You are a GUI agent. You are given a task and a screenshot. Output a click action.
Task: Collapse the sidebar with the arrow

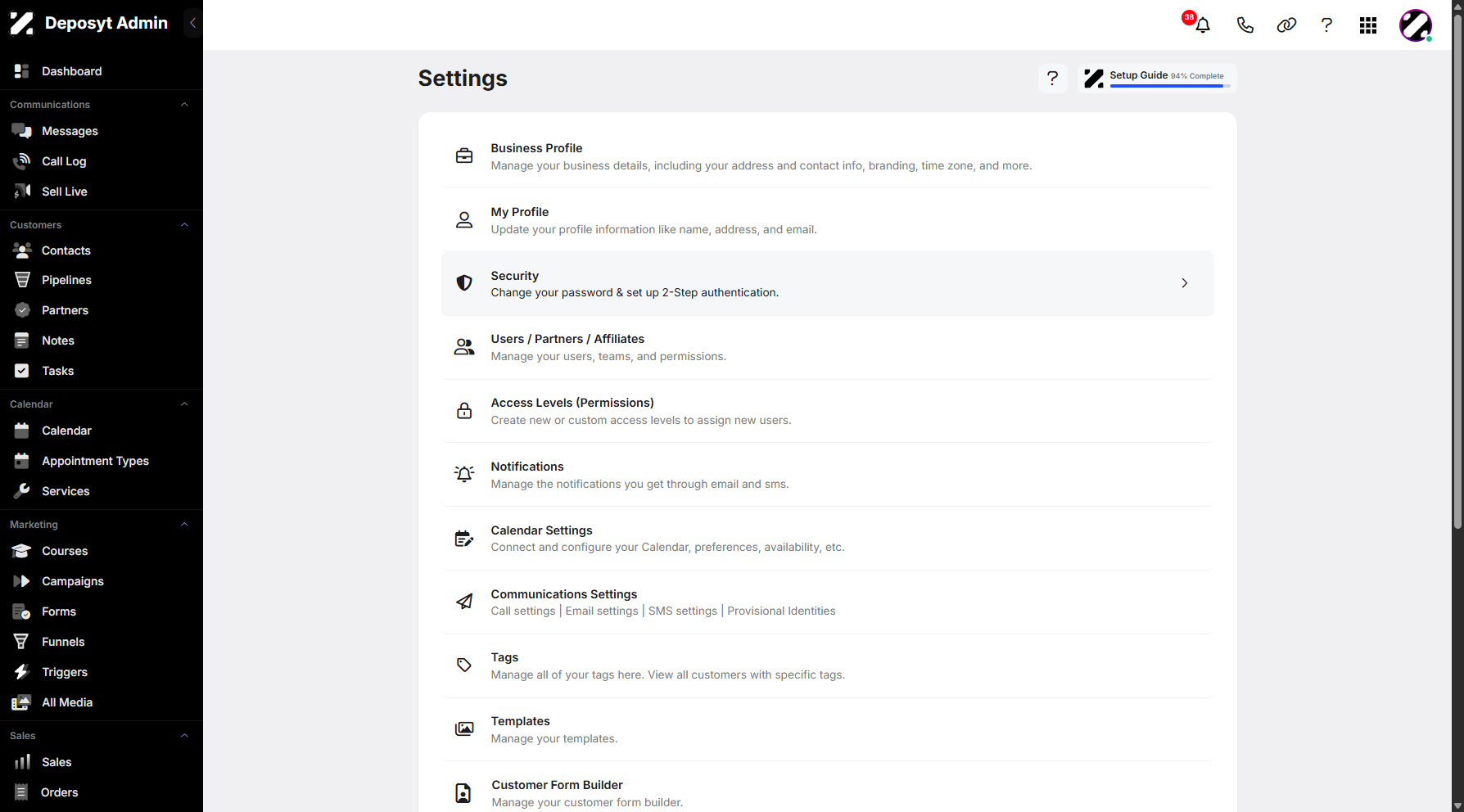192,23
